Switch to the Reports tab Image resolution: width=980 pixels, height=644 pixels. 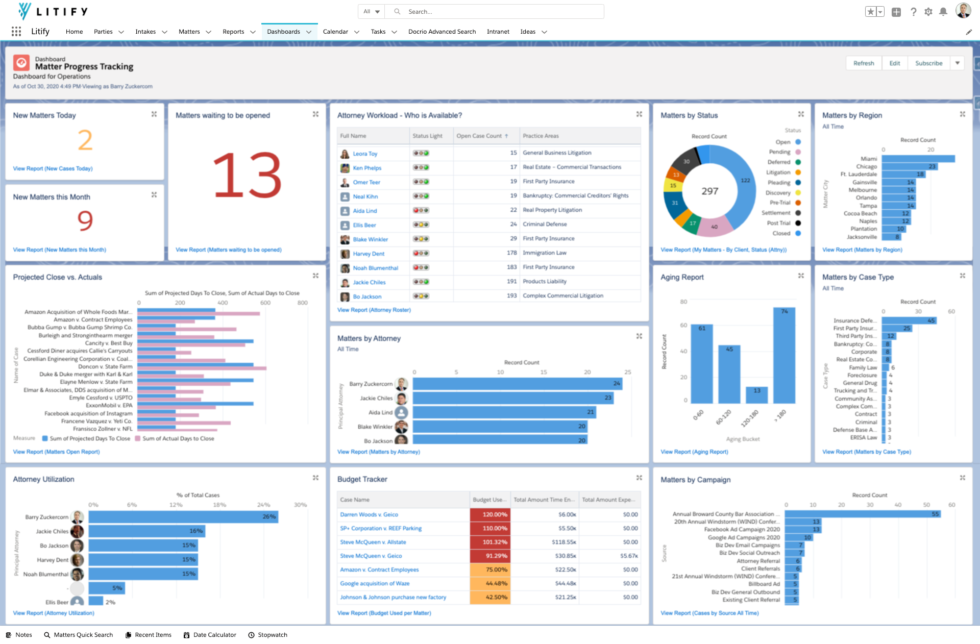click(x=237, y=31)
